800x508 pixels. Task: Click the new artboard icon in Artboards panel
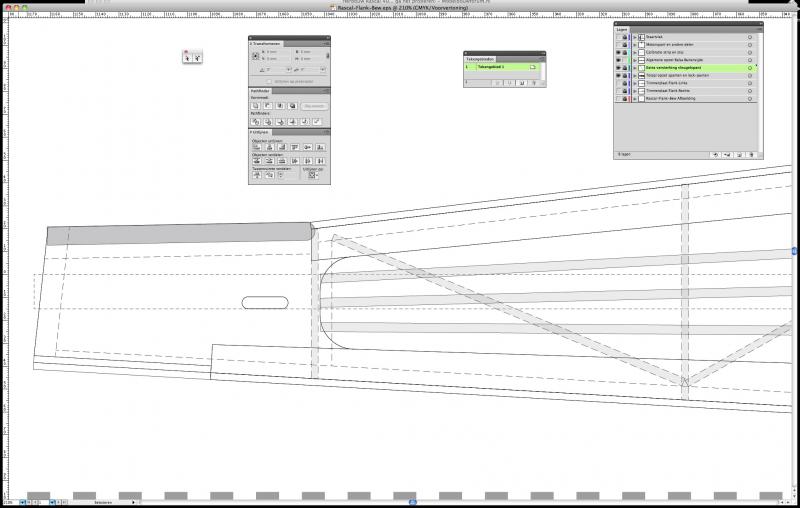[521, 83]
